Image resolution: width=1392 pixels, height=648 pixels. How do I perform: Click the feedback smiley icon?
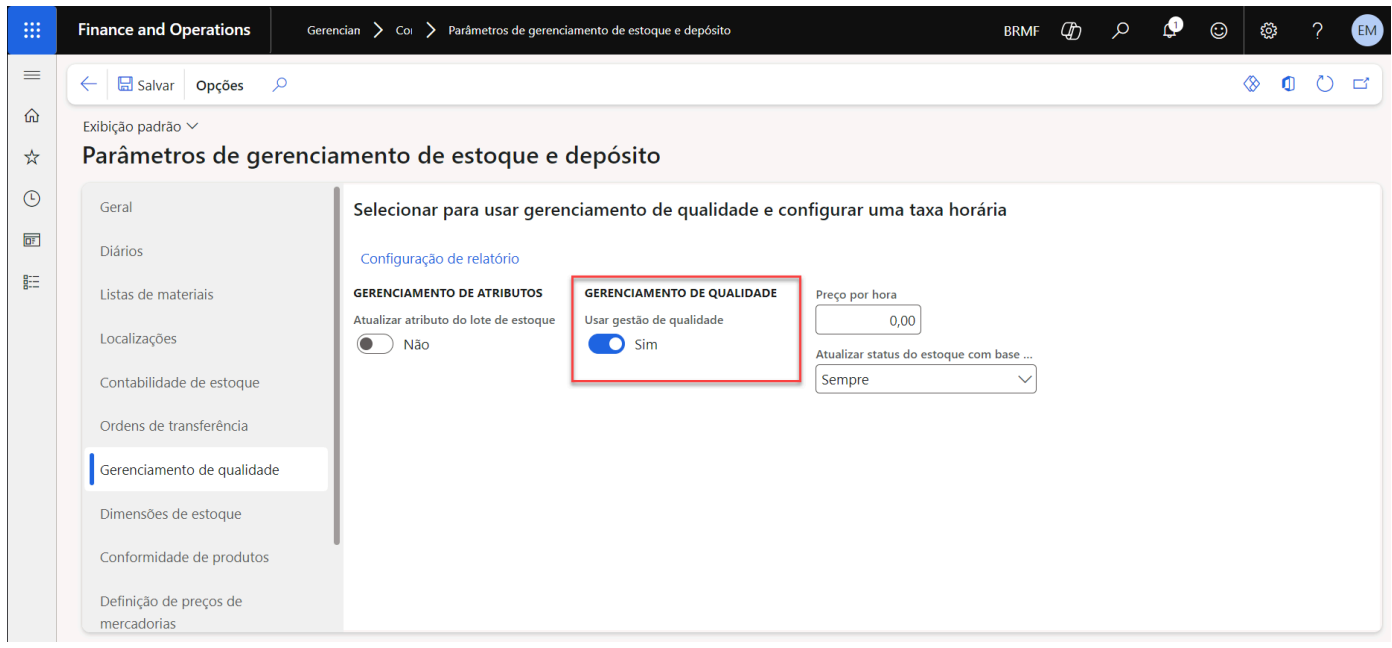[1219, 30]
